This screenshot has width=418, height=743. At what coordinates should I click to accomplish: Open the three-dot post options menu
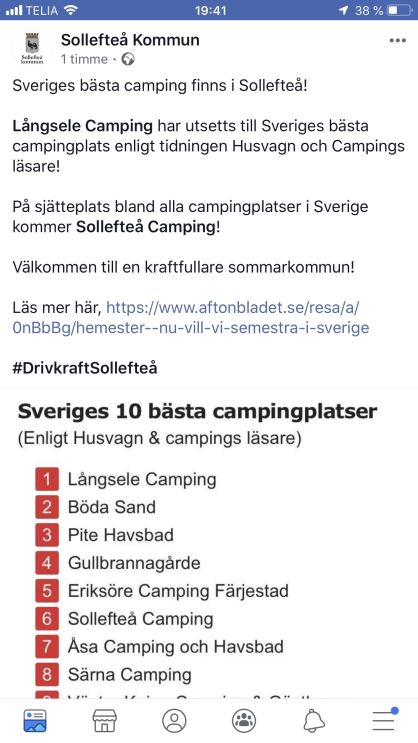[x=398, y=41]
